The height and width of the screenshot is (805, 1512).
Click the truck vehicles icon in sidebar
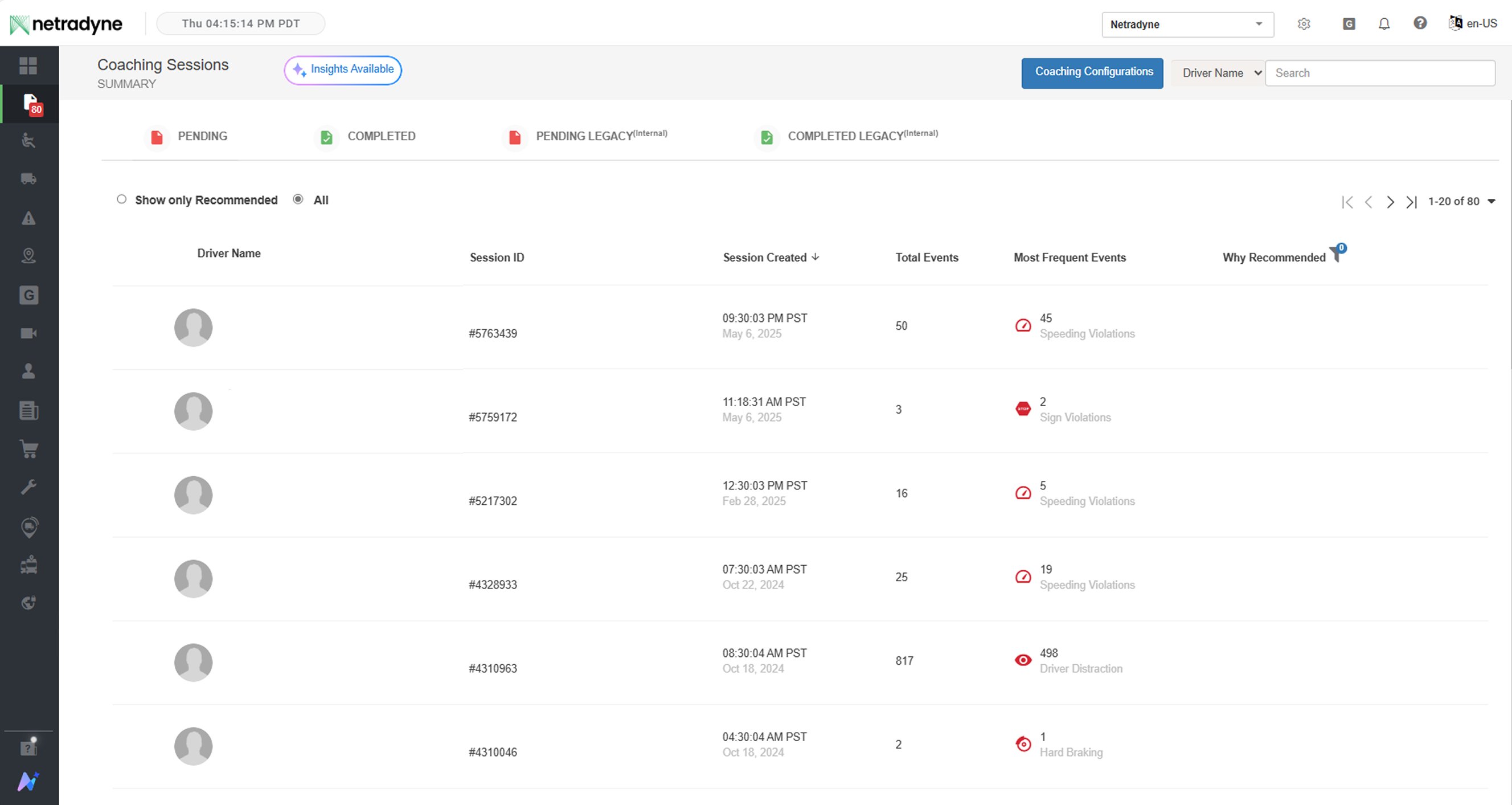pyautogui.click(x=28, y=178)
